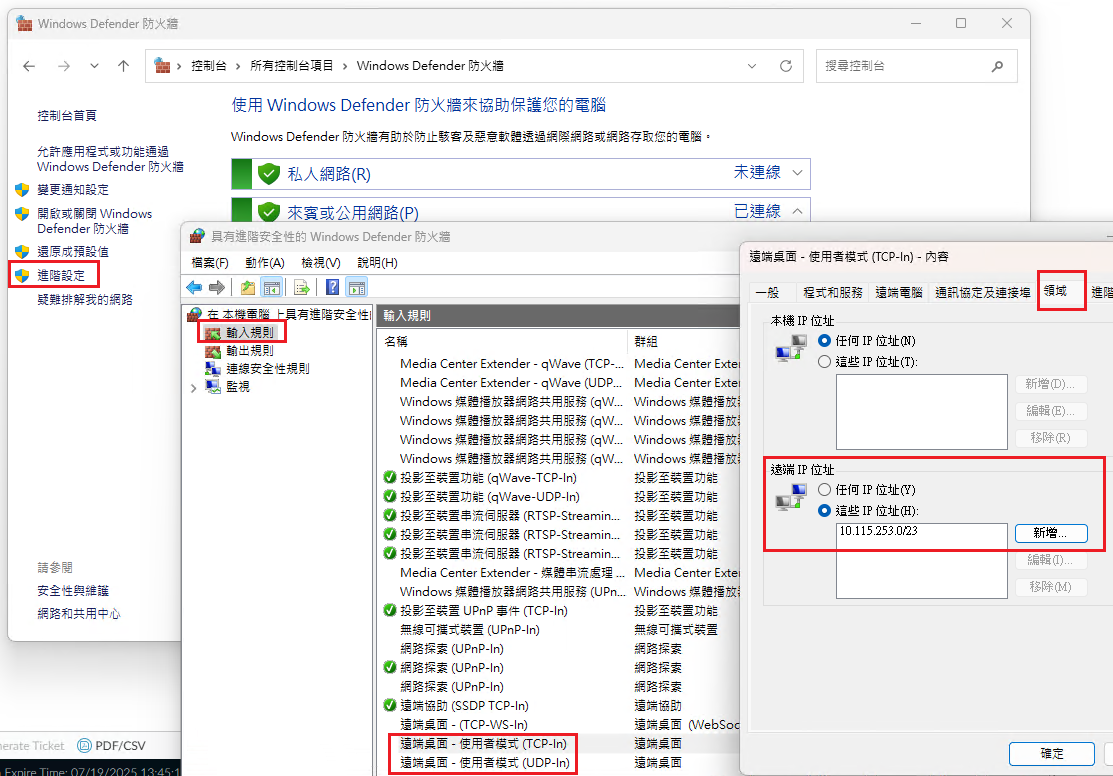Image resolution: width=1113 pixels, height=776 pixels.
Task: Toggle the show/hide console tree icon
Action: click(271, 288)
